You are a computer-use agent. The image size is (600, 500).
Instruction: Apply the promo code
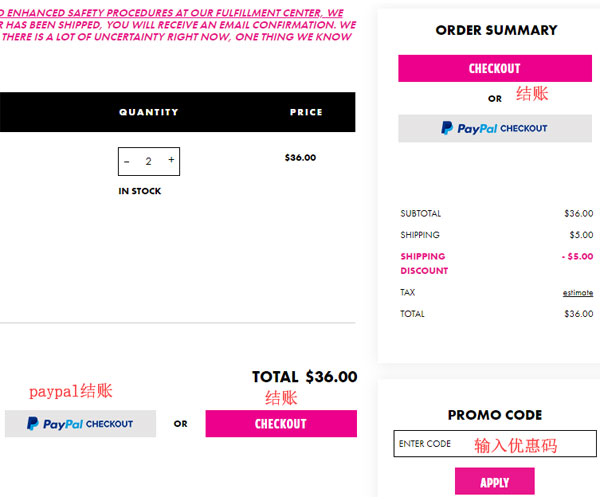tap(495, 481)
